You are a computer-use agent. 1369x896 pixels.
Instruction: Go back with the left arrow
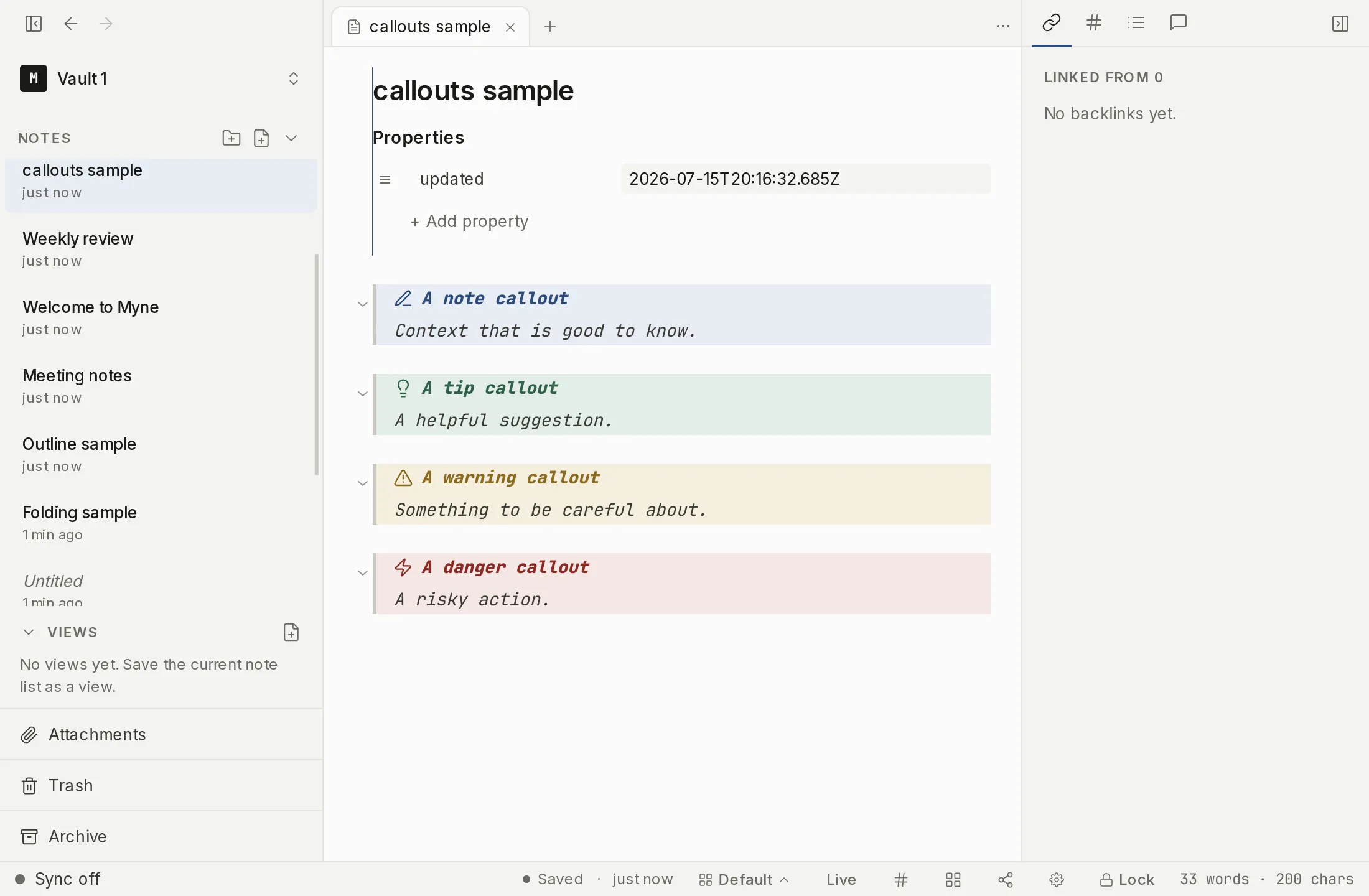(71, 24)
